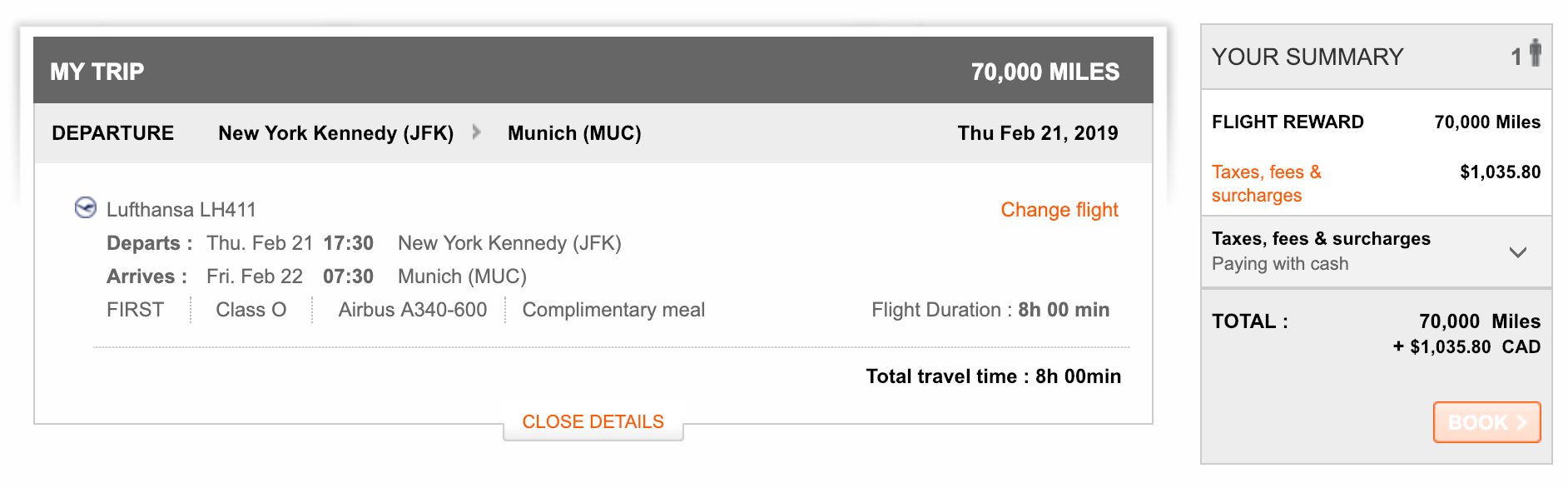1568x493 pixels.
Task: Click the DEPARTURE label
Action: click(113, 133)
